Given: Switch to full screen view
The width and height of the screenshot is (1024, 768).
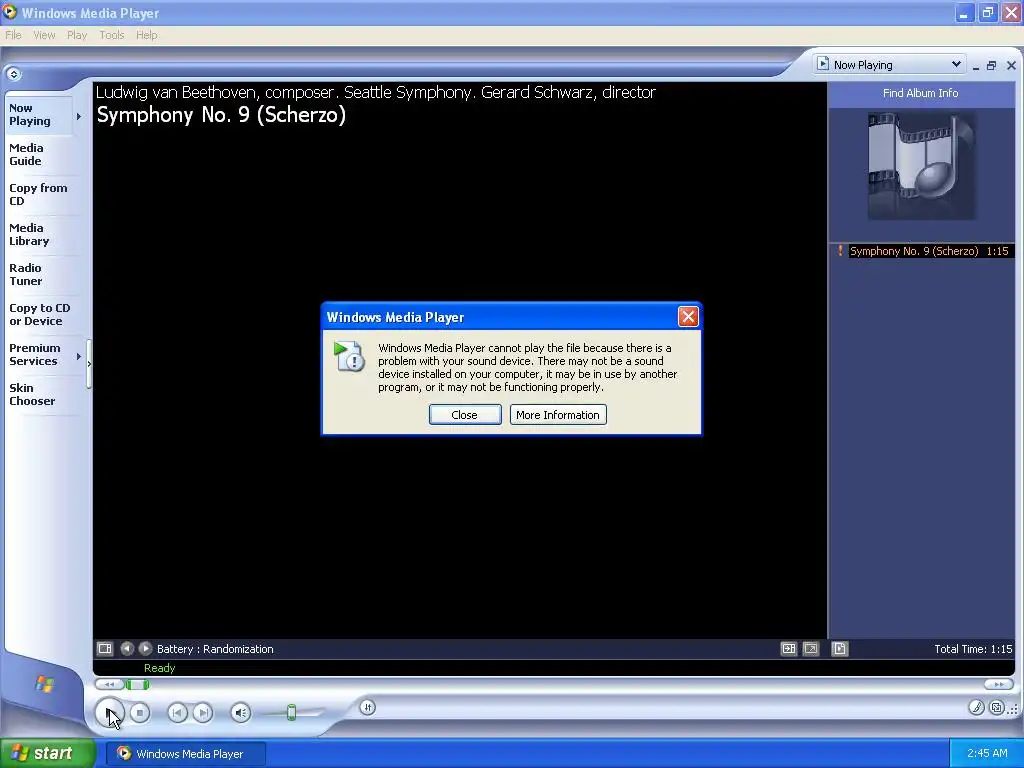Looking at the screenshot, I should 810,648.
